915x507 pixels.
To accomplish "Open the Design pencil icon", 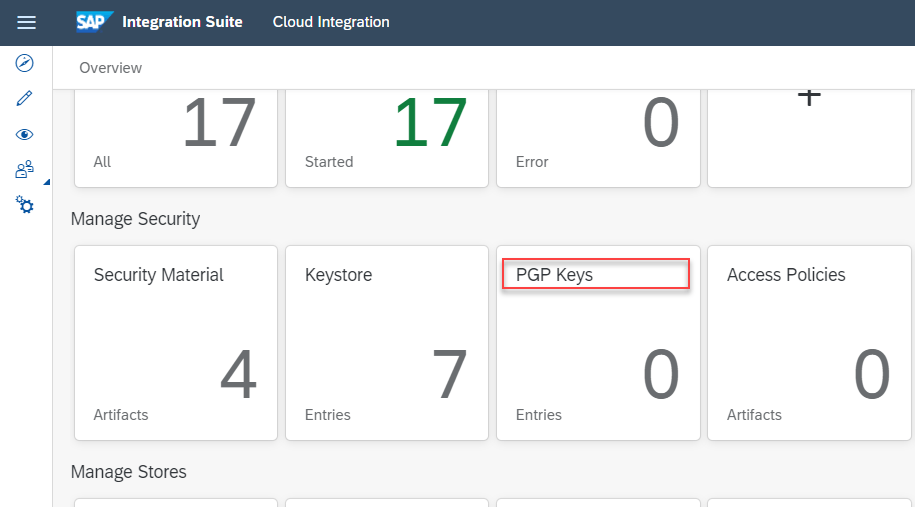I will click(25, 99).
